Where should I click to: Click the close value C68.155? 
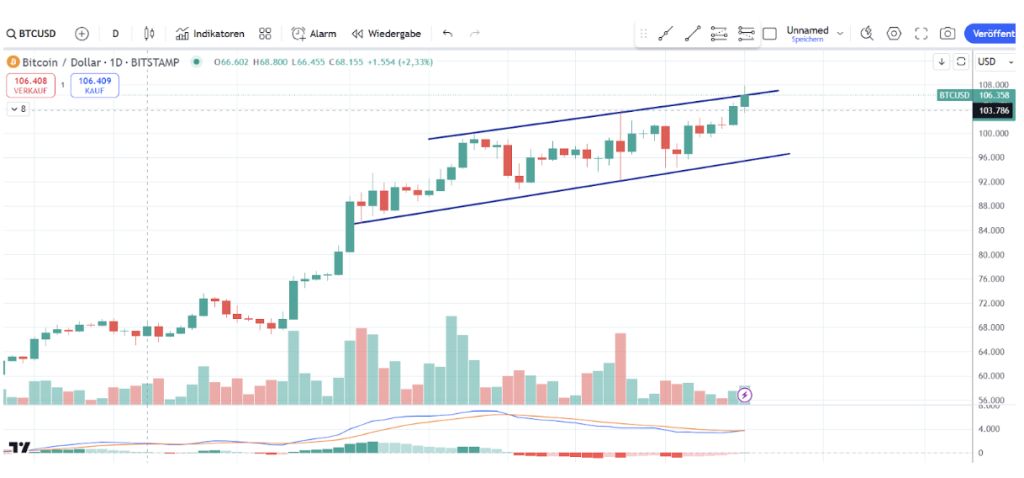pyautogui.click(x=346, y=62)
